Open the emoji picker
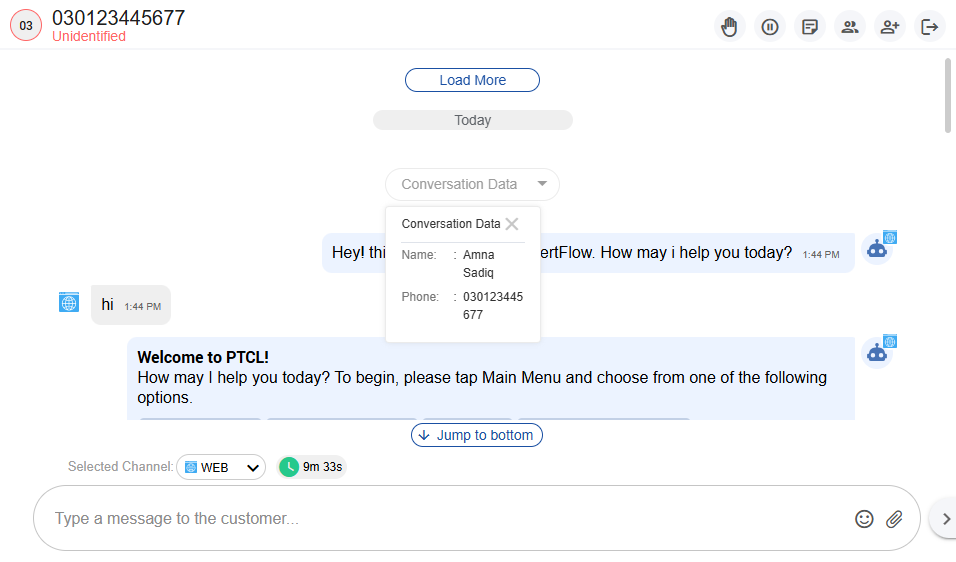 [865, 519]
